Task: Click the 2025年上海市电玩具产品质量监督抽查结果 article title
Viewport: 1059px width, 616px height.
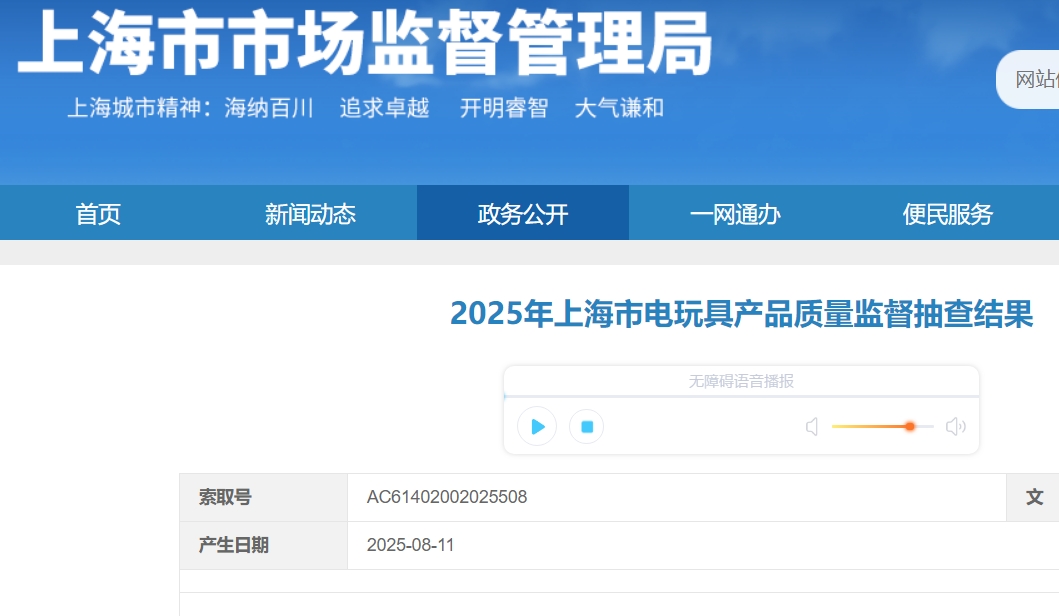Action: [x=741, y=314]
